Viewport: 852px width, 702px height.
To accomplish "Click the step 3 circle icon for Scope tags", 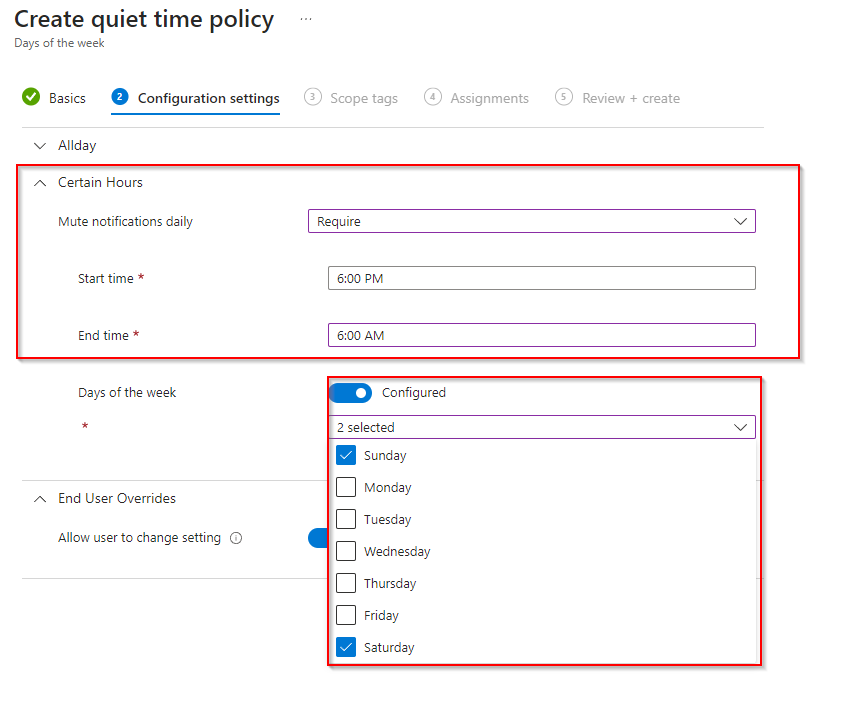I will point(313,97).
